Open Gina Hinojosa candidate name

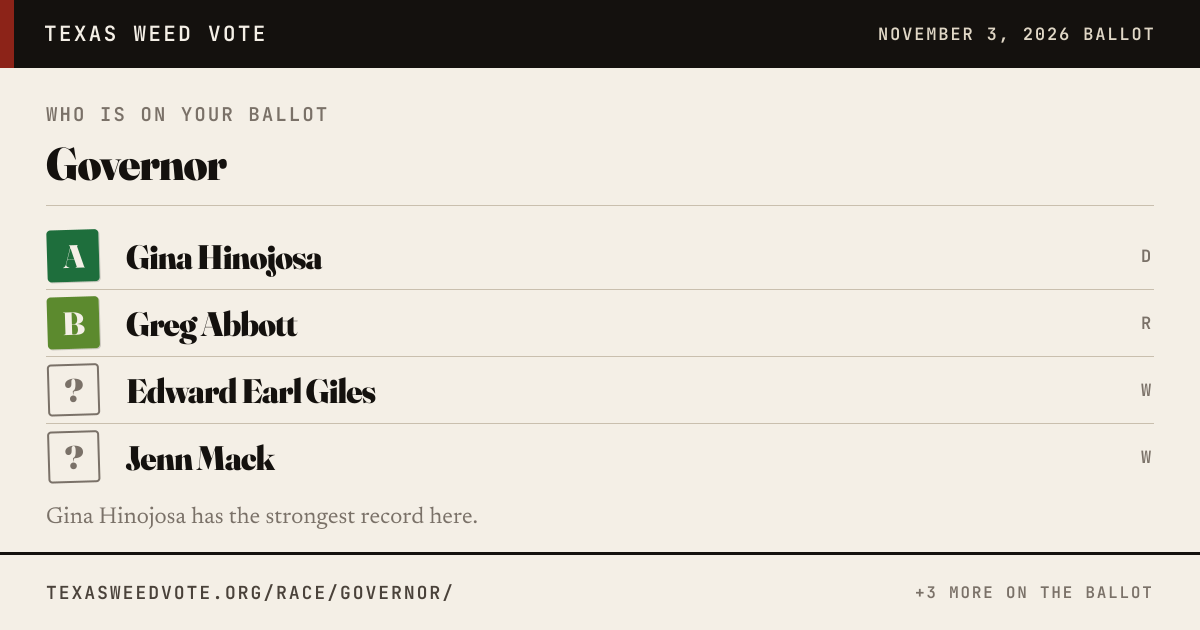click(x=224, y=258)
